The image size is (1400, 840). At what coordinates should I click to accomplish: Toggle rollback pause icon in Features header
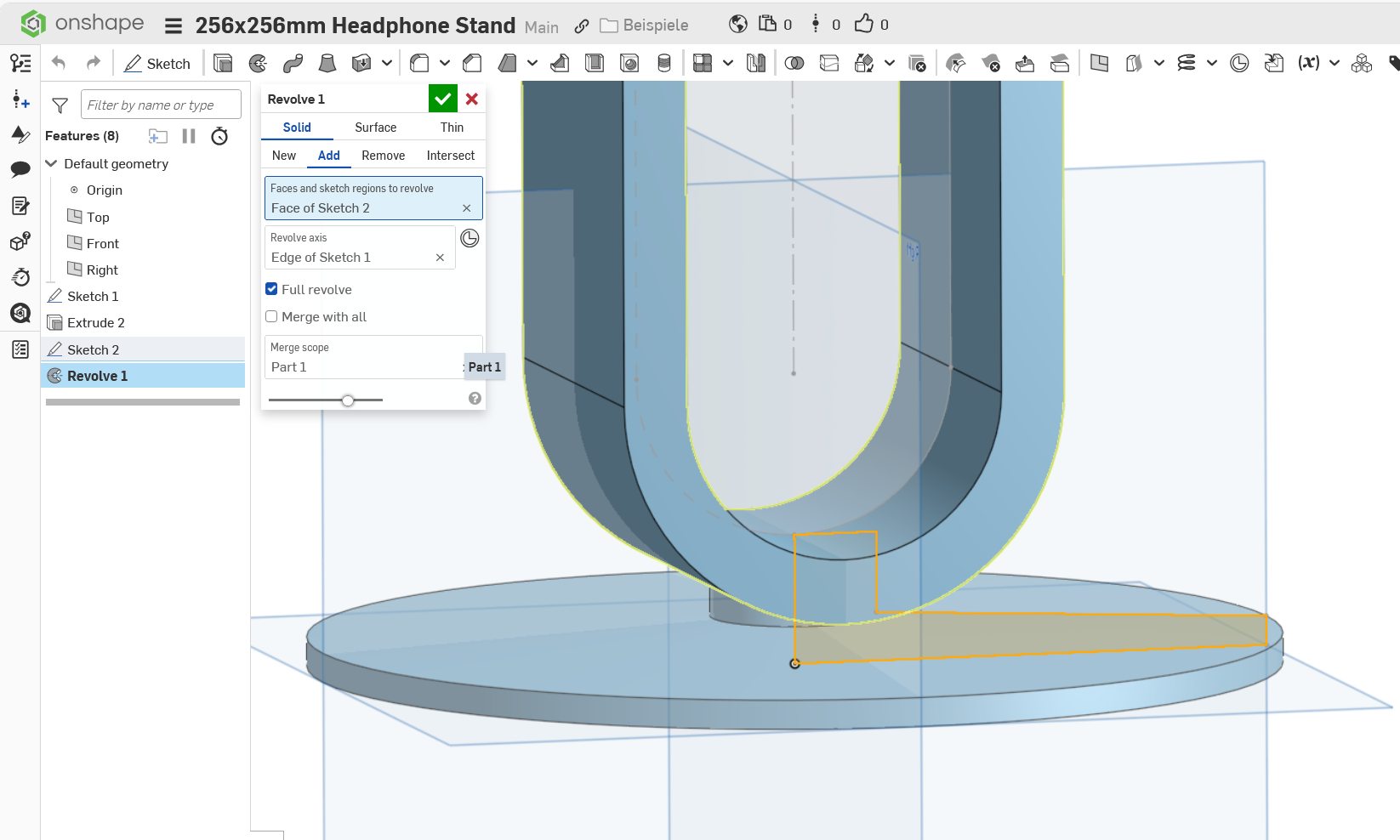coord(189,136)
